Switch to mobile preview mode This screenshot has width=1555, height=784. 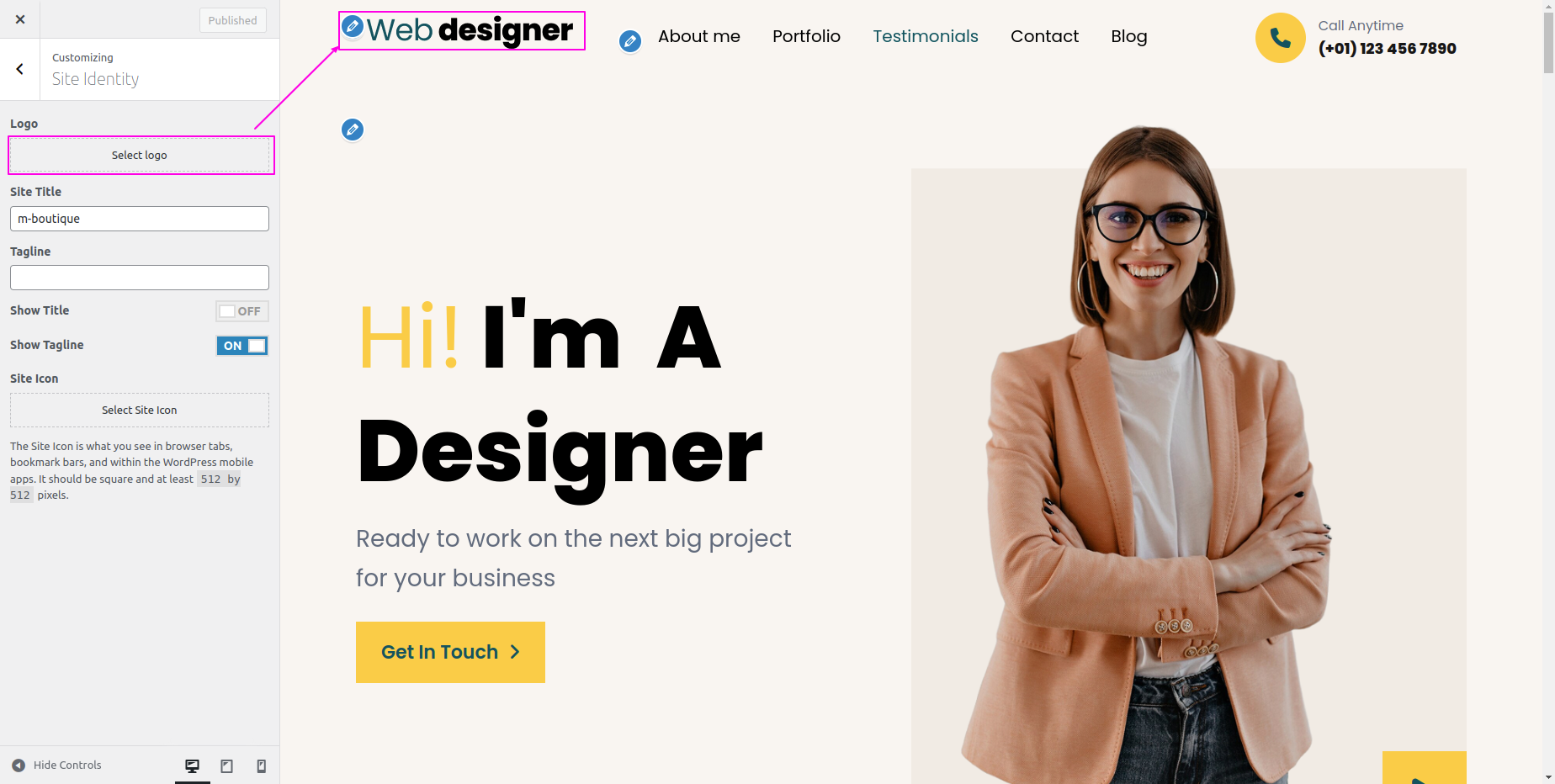[262, 765]
